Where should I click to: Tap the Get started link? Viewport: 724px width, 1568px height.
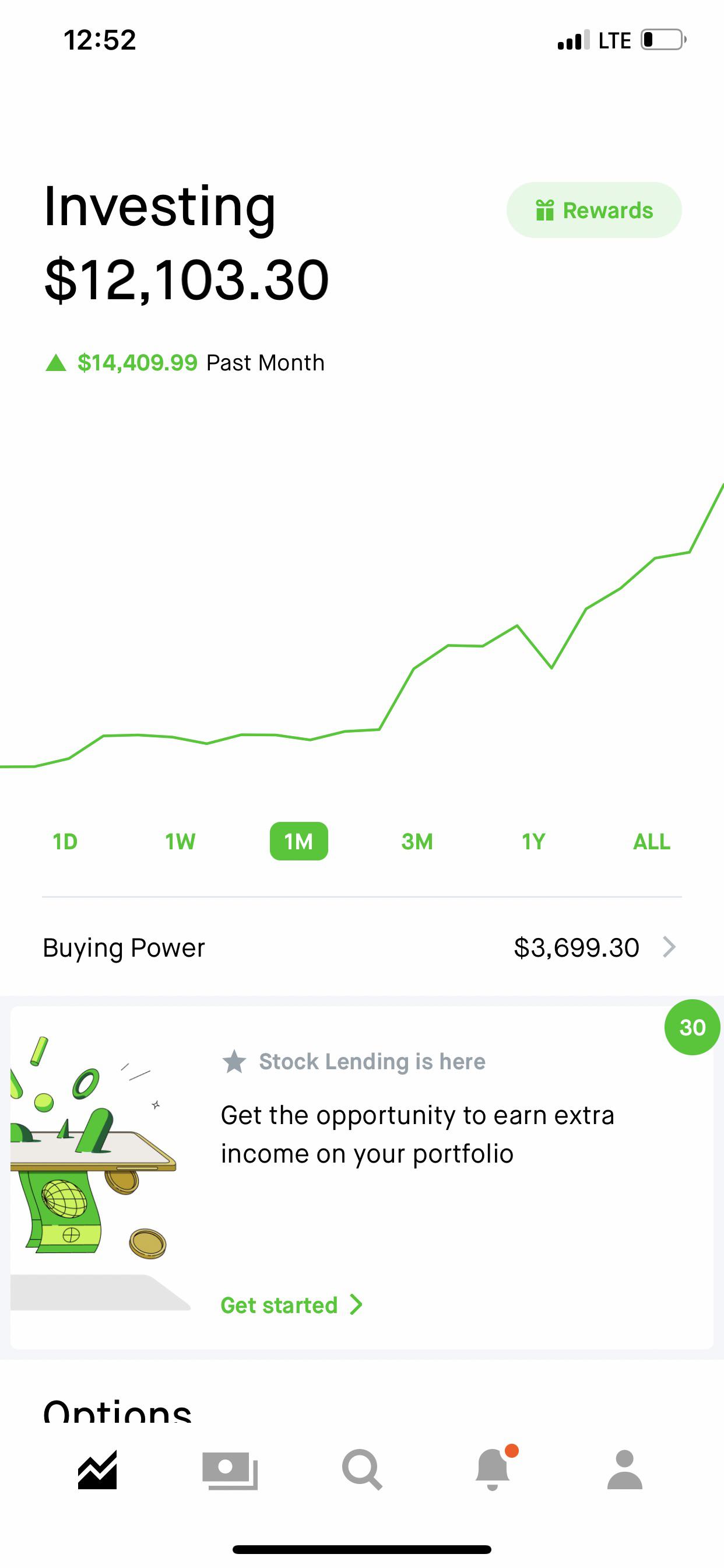(x=279, y=1305)
